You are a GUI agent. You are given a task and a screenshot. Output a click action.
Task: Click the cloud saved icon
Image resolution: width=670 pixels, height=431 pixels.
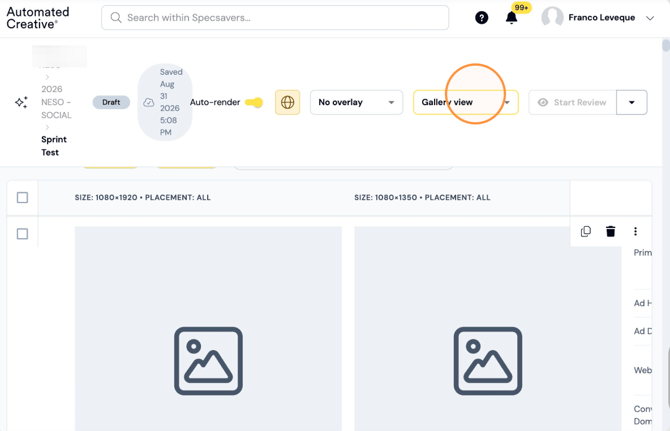(148, 103)
